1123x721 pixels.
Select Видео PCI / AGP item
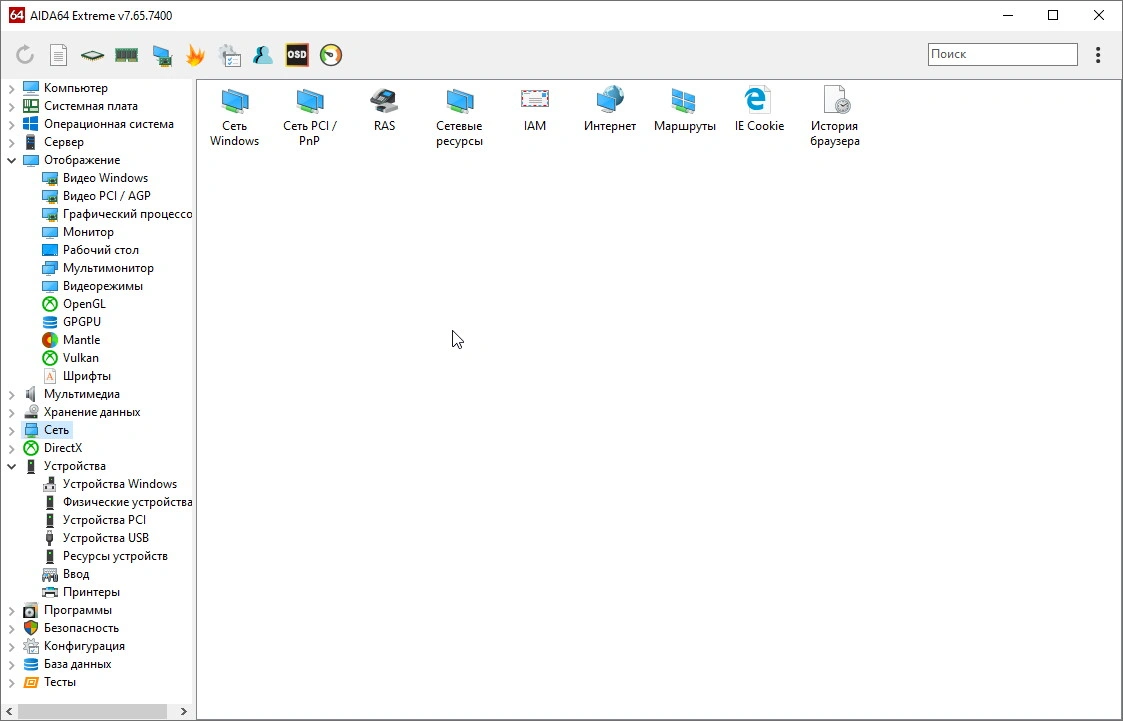tap(107, 195)
